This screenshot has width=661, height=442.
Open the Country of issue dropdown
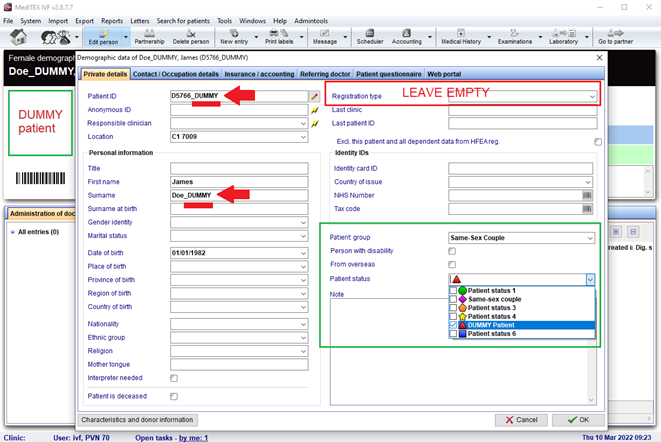pyautogui.click(x=588, y=182)
